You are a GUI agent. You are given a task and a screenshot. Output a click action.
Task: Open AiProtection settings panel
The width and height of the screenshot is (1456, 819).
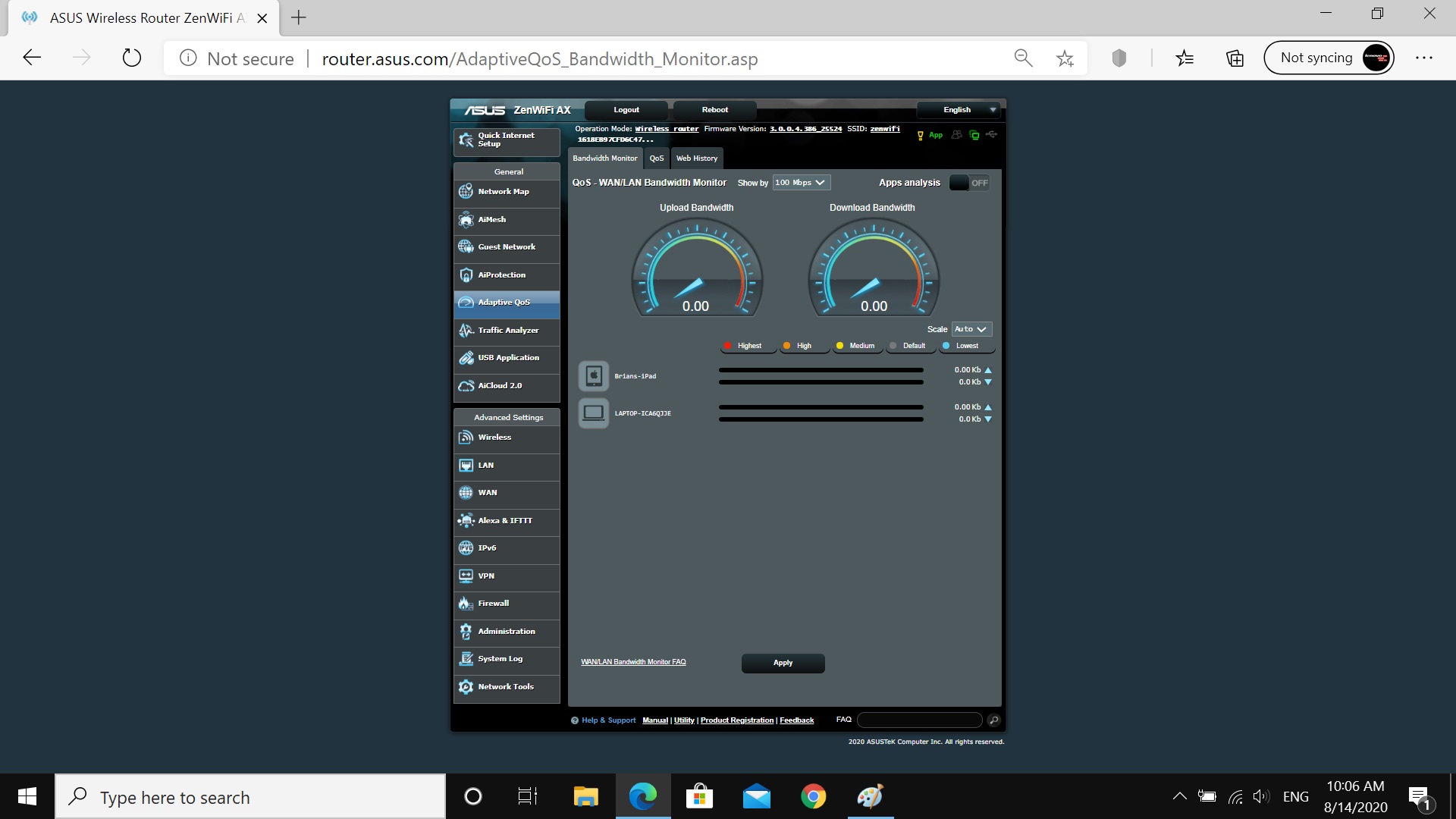tap(501, 274)
